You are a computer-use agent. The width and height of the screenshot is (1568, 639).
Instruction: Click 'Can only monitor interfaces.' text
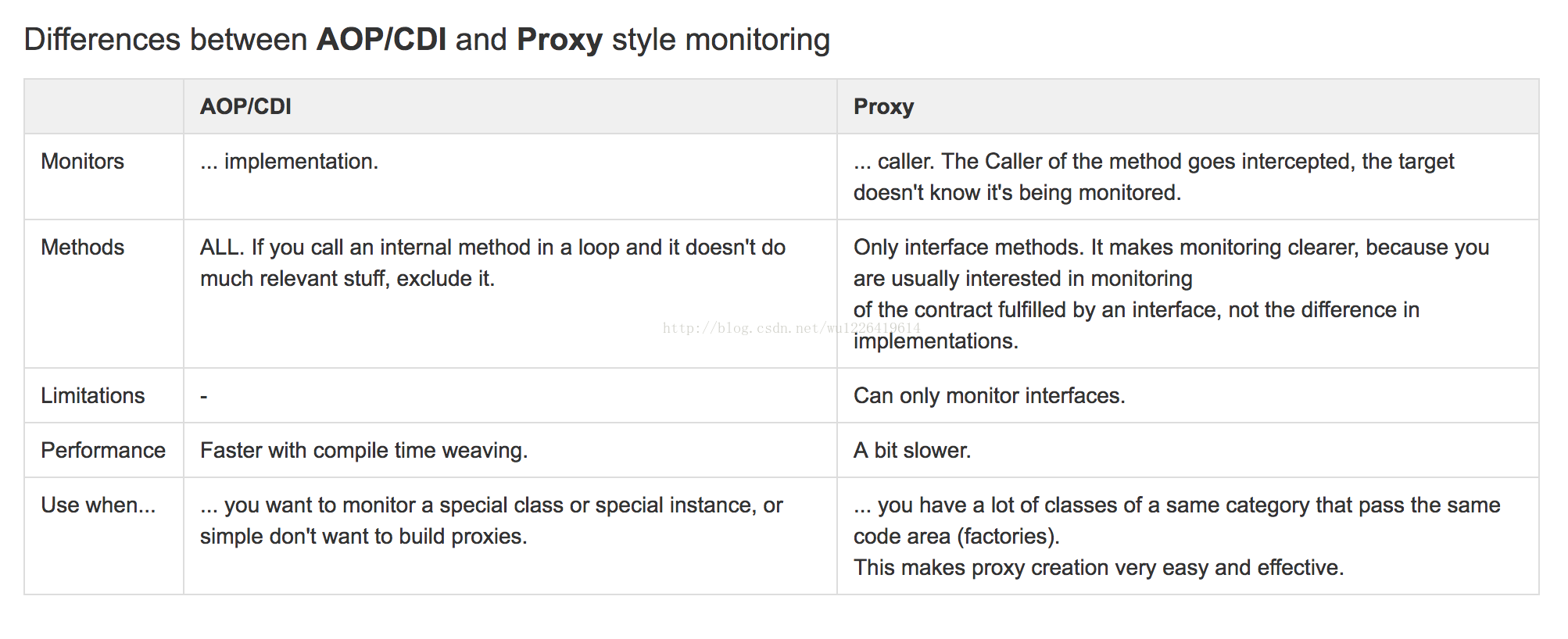(989, 395)
